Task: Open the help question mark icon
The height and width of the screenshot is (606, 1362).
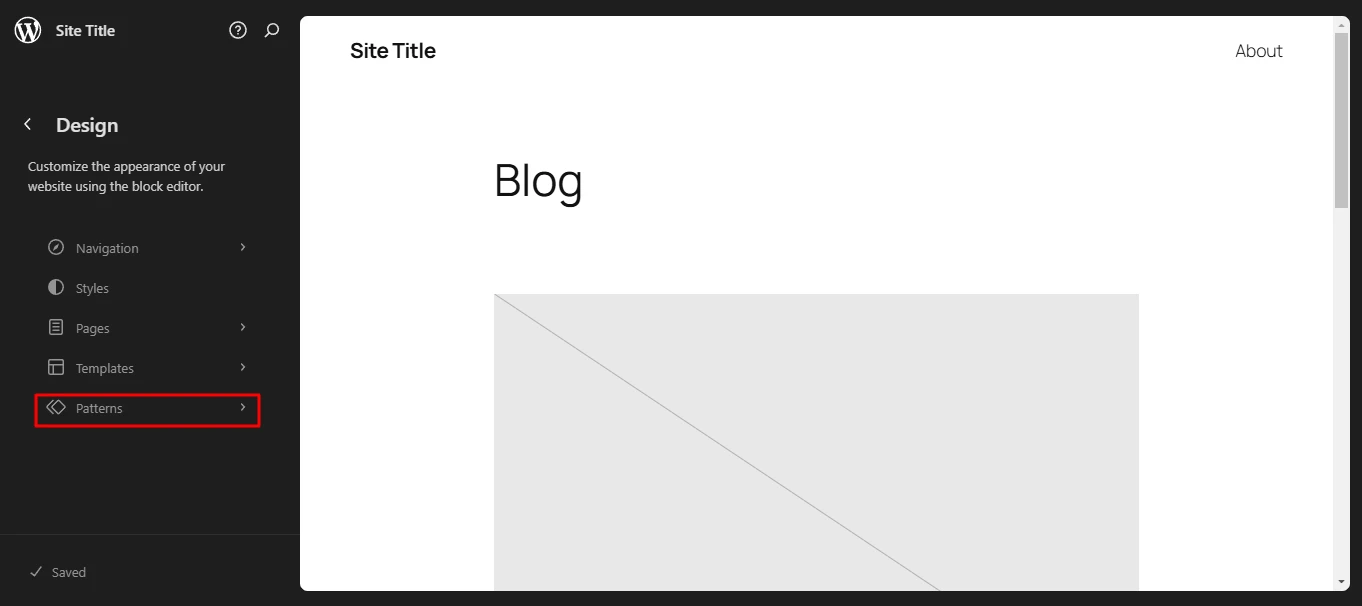Action: click(x=238, y=31)
